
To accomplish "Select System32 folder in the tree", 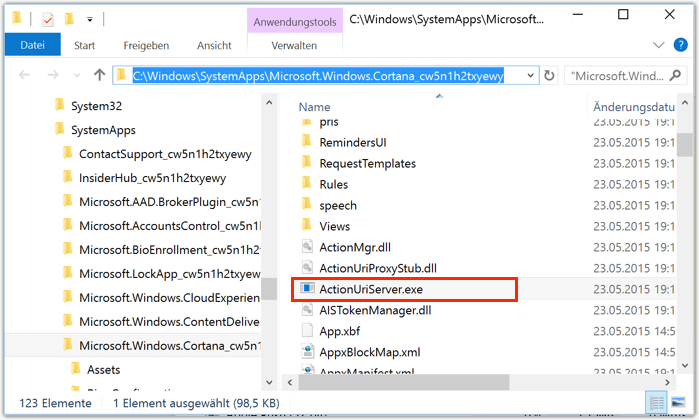I will (96, 106).
